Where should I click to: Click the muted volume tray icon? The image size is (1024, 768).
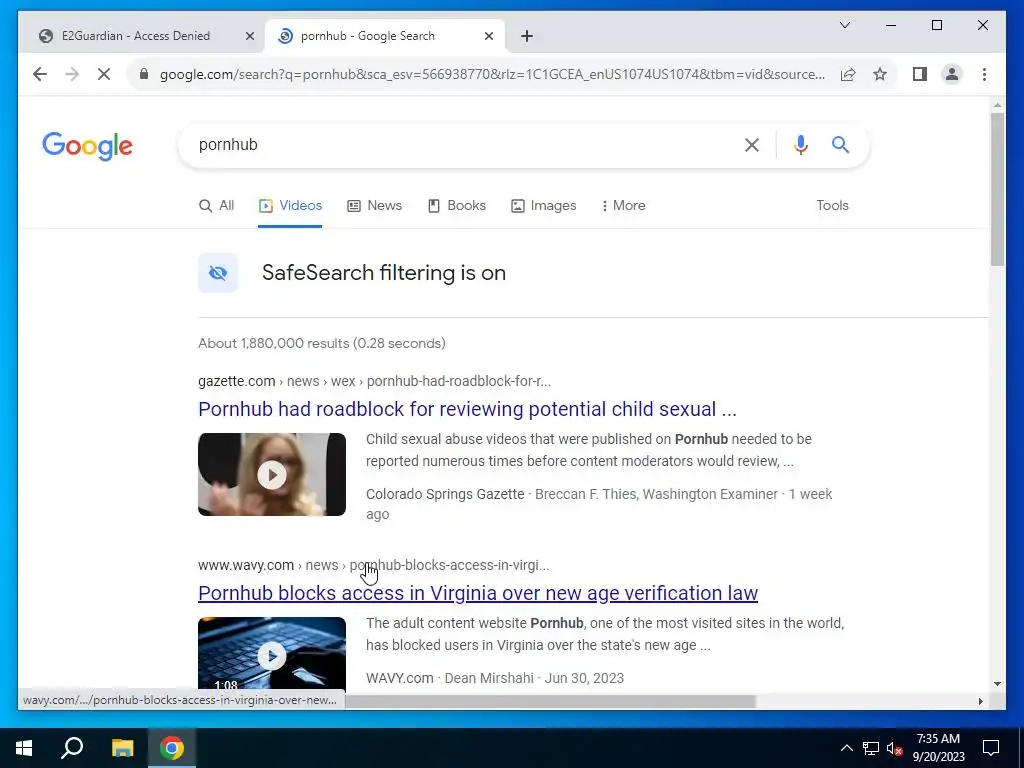pos(895,748)
